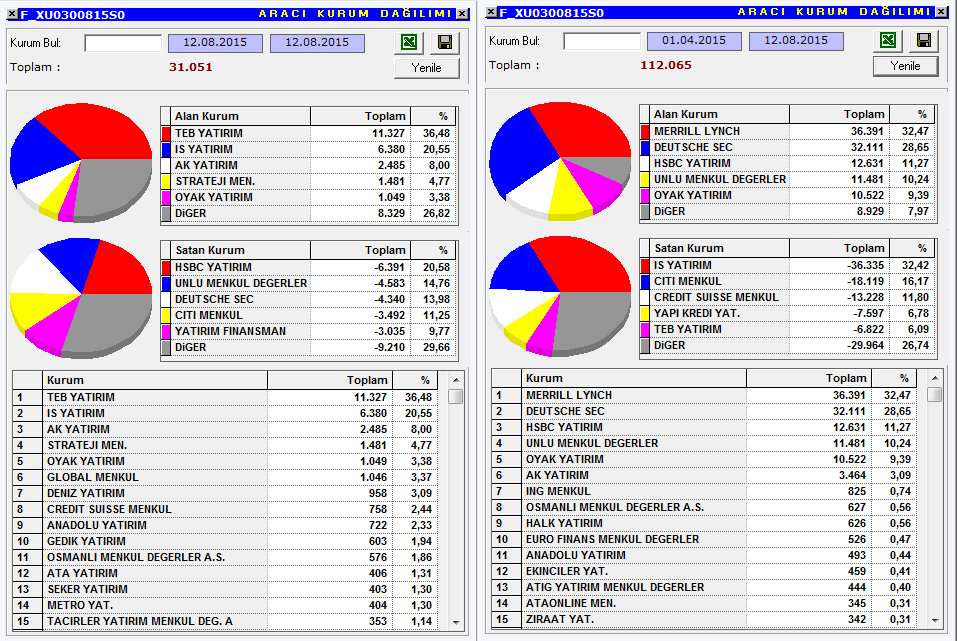957x641 pixels.
Task: Export right panel data to Excel
Action: click(x=888, y=40)
